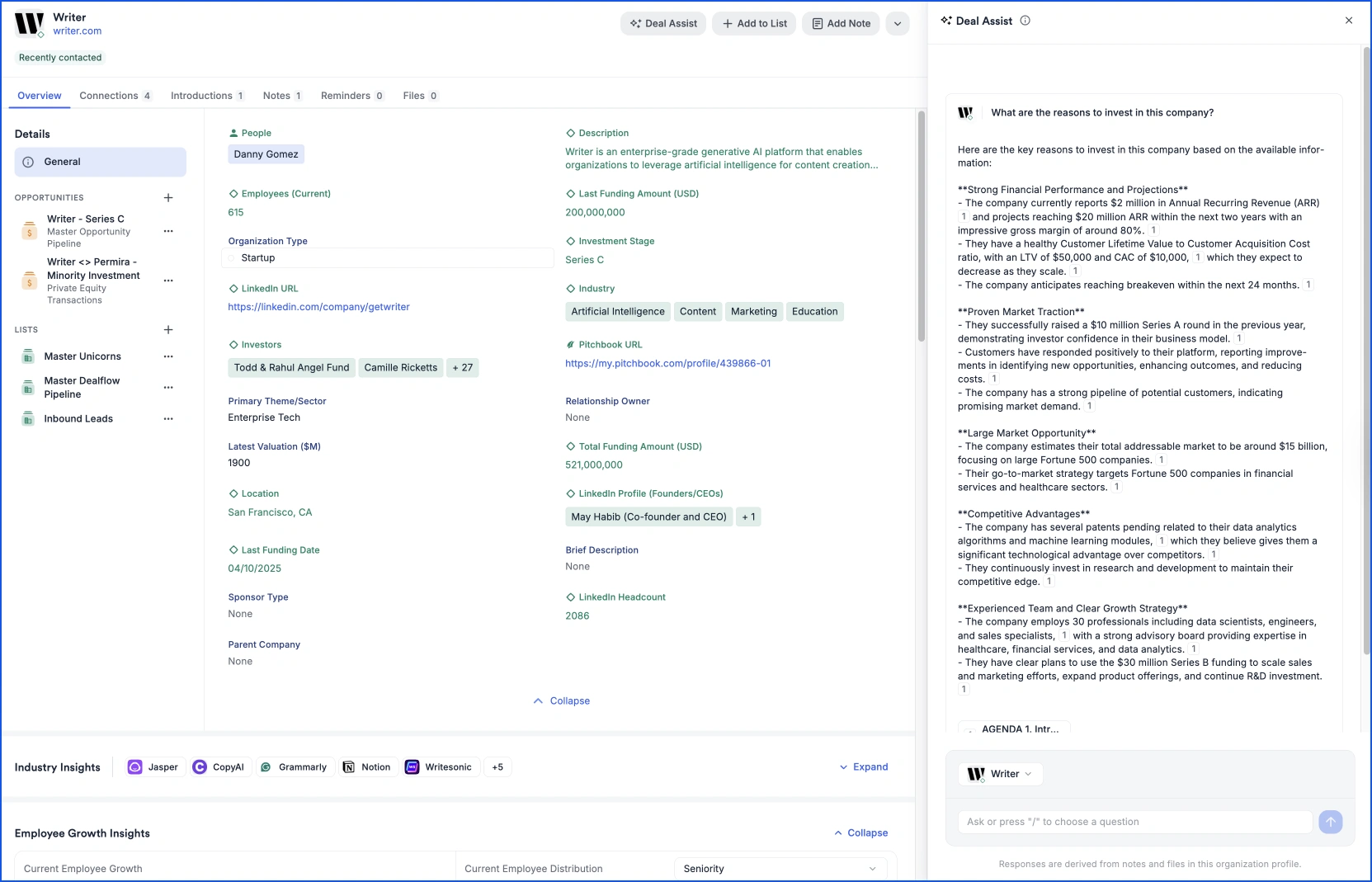Switch to the Files tab
The width and height of the screenshot is (1372, 882).
pos(420,96)
